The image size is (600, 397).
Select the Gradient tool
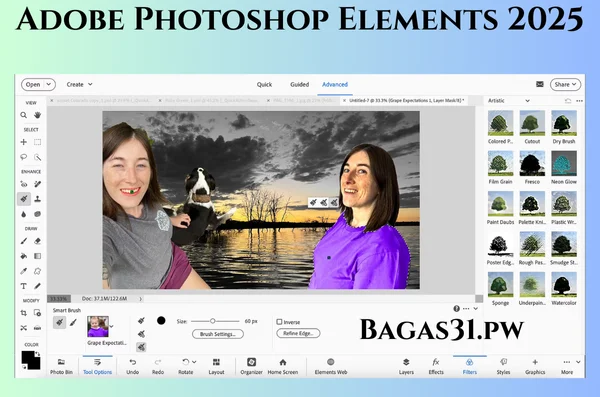[37, 256]
